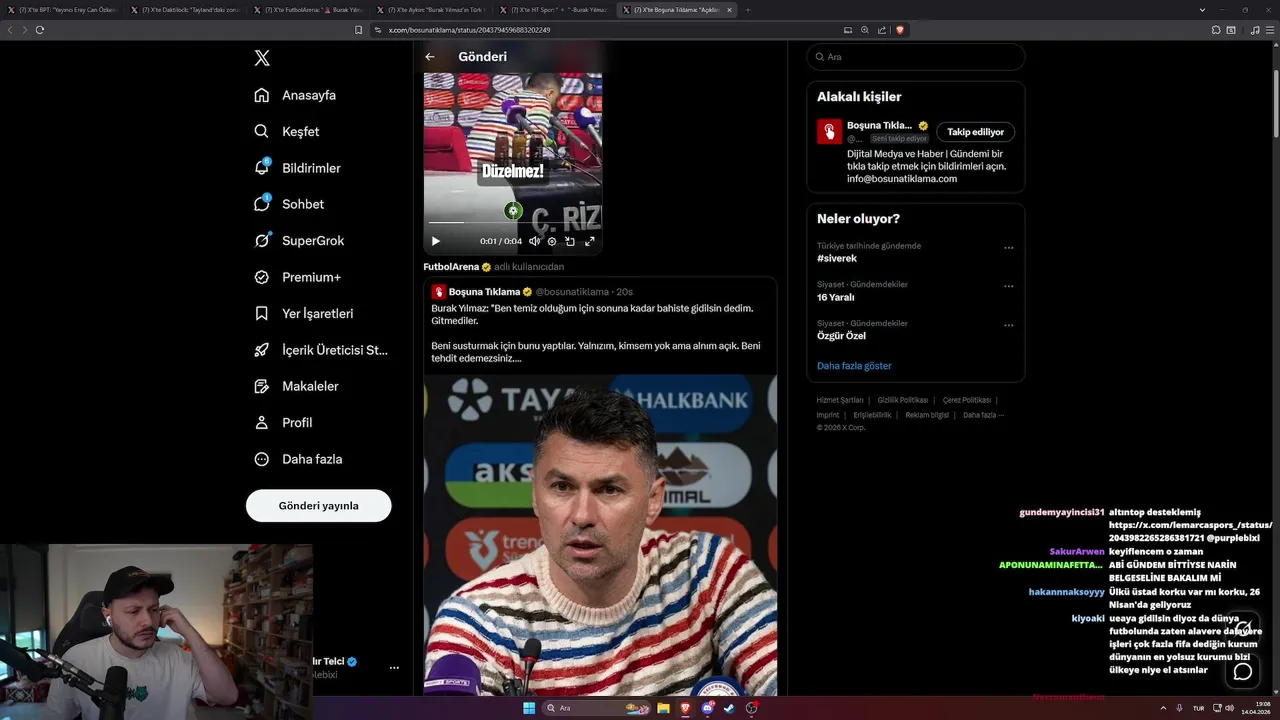Open SuperGrok from the sidebar

click(x=299, y=240)
